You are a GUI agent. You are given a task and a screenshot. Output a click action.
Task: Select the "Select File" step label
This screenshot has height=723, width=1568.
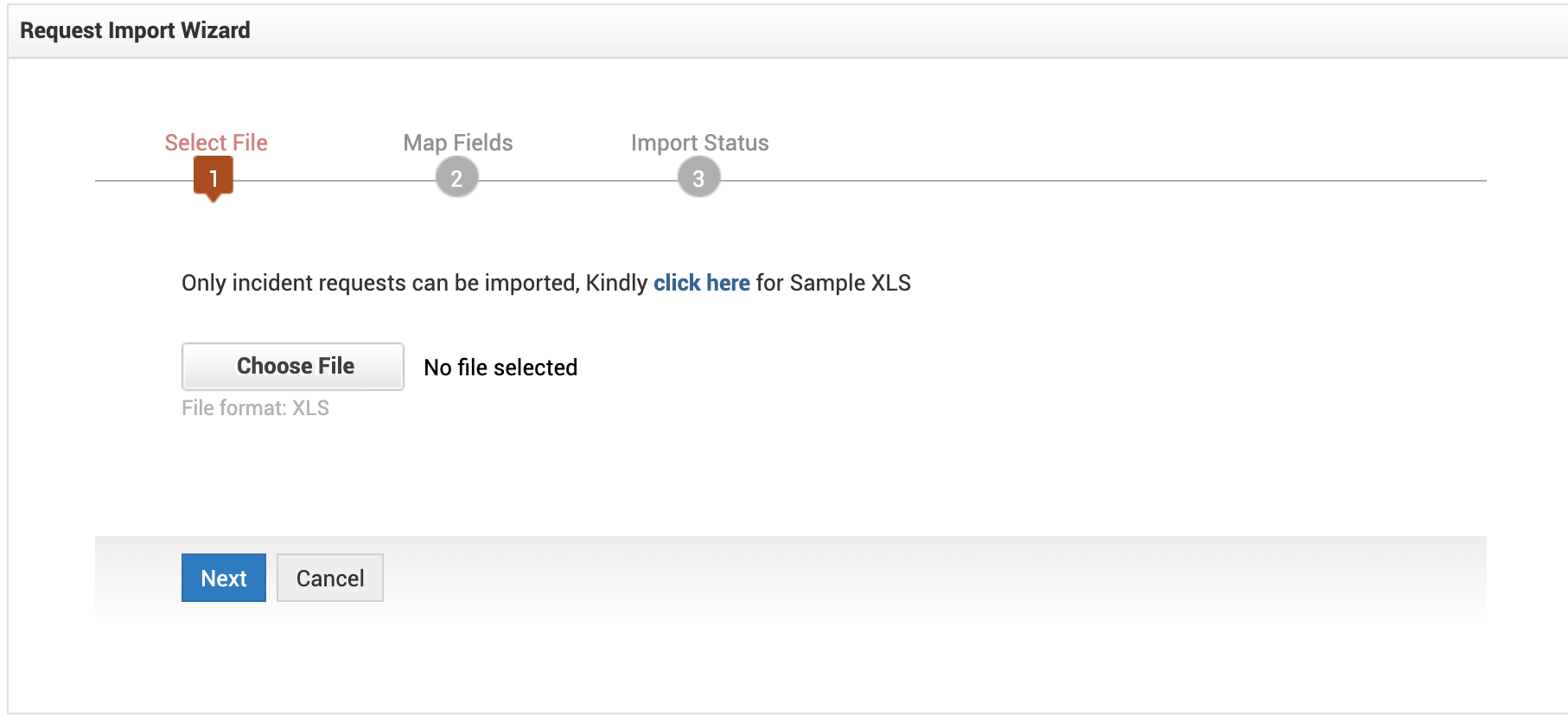[x=216, y=143]
